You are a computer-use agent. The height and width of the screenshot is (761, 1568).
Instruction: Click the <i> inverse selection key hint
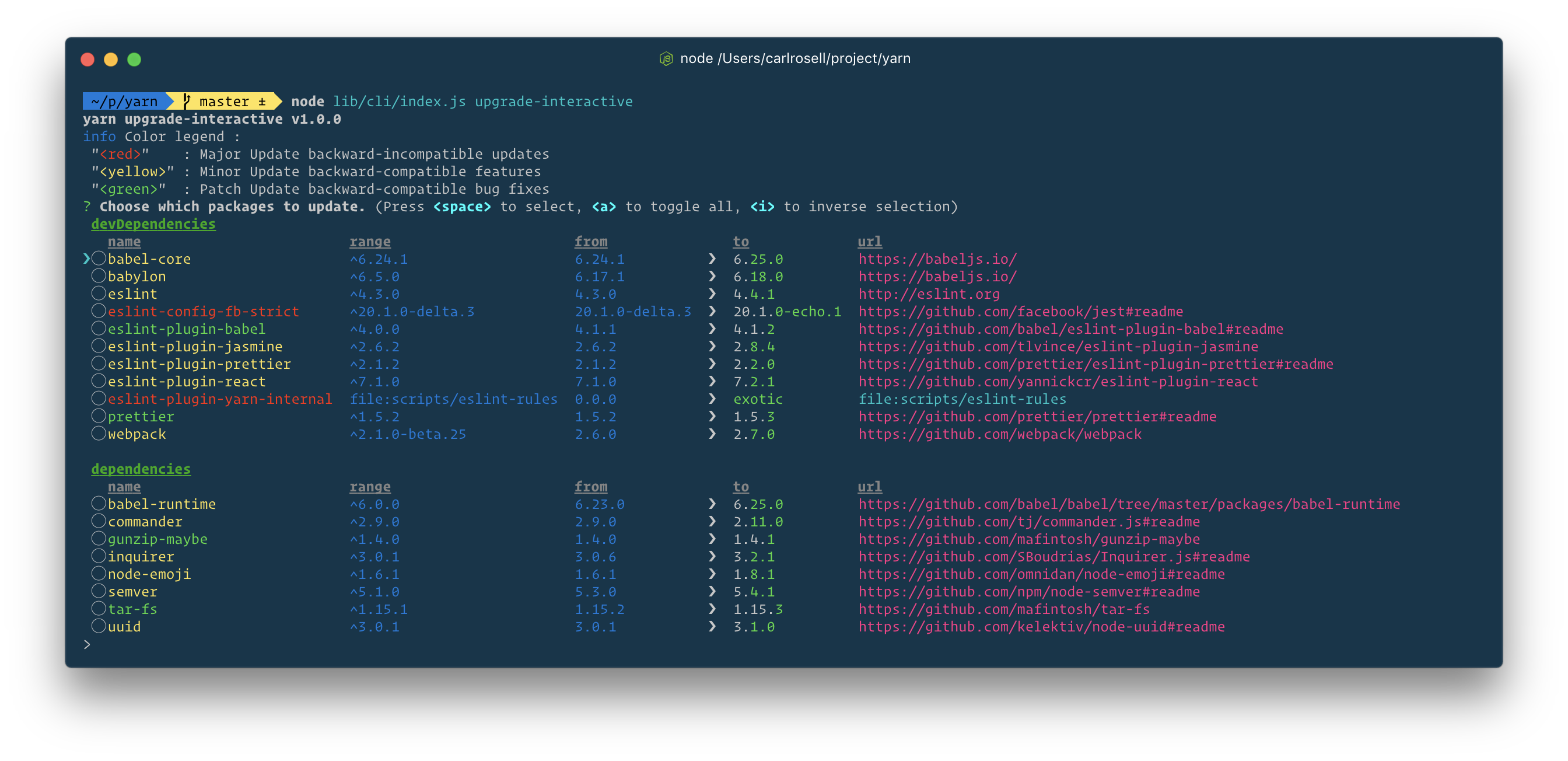point(762,207)
